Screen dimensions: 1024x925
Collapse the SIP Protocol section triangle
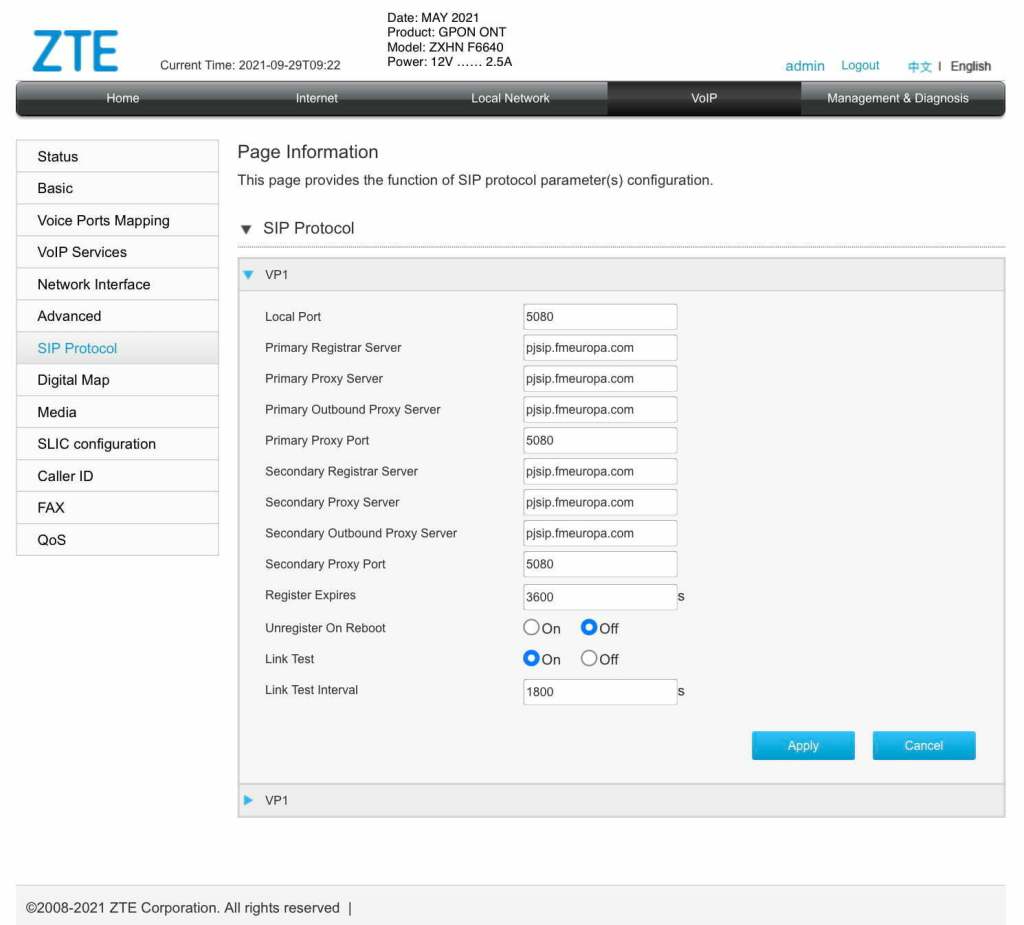[x=246, y=229]
